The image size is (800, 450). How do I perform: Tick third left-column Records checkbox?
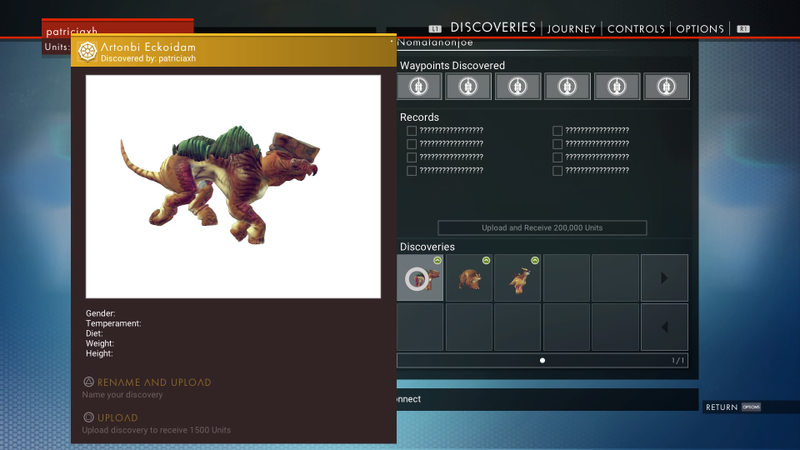(x=412, y=157)
